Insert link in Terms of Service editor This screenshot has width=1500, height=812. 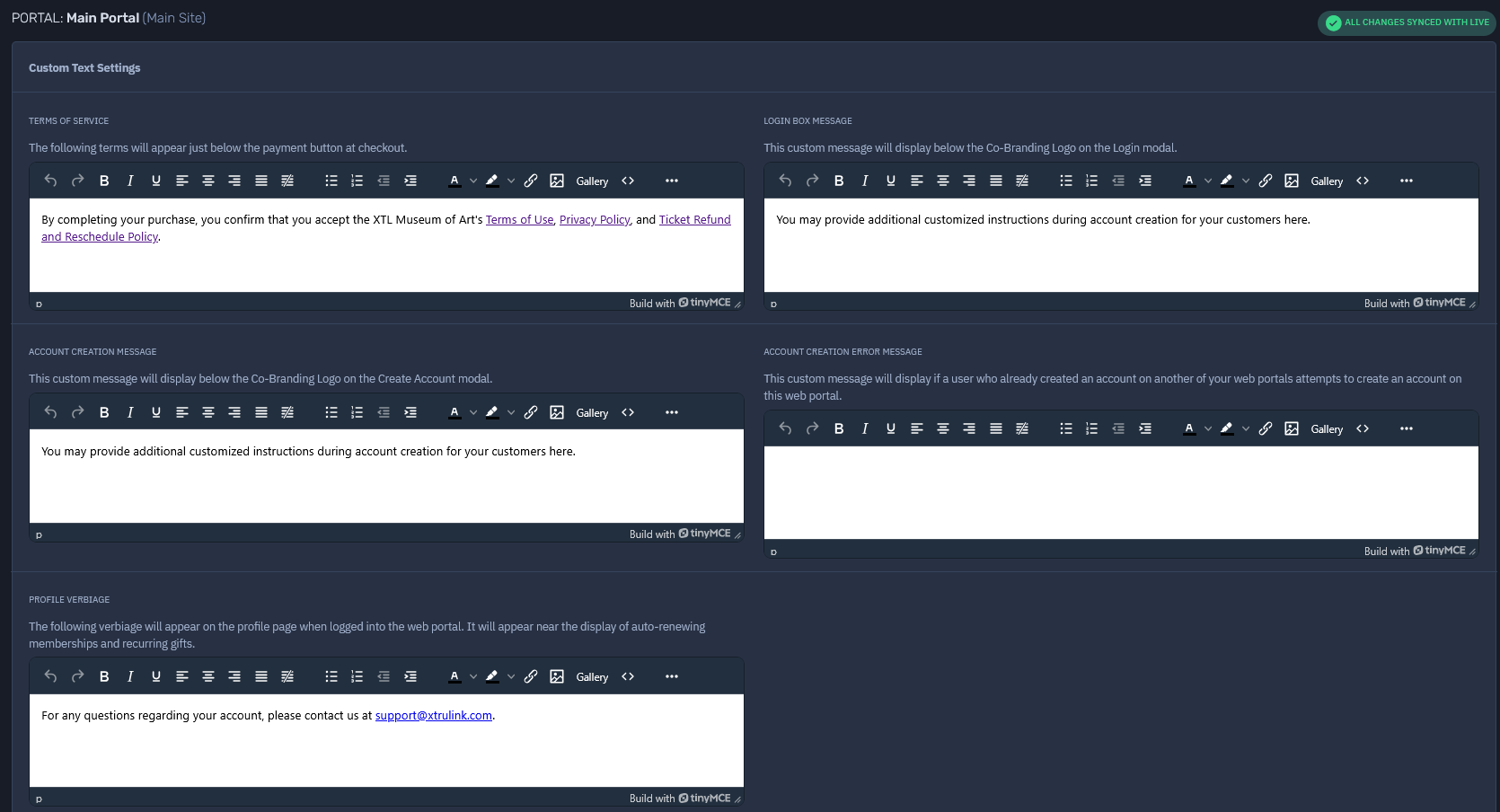coord(531,181)
